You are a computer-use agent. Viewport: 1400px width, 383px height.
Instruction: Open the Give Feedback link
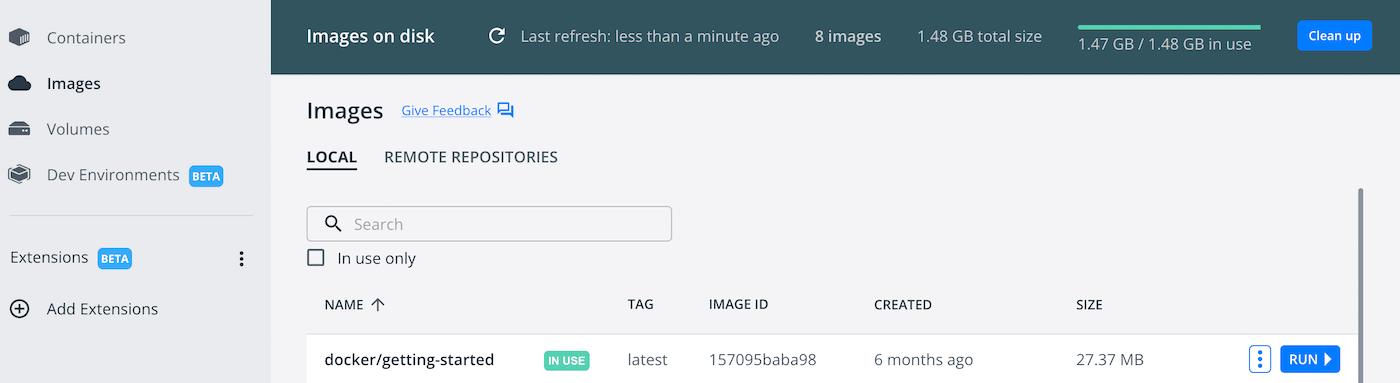[x=446, y=111]
